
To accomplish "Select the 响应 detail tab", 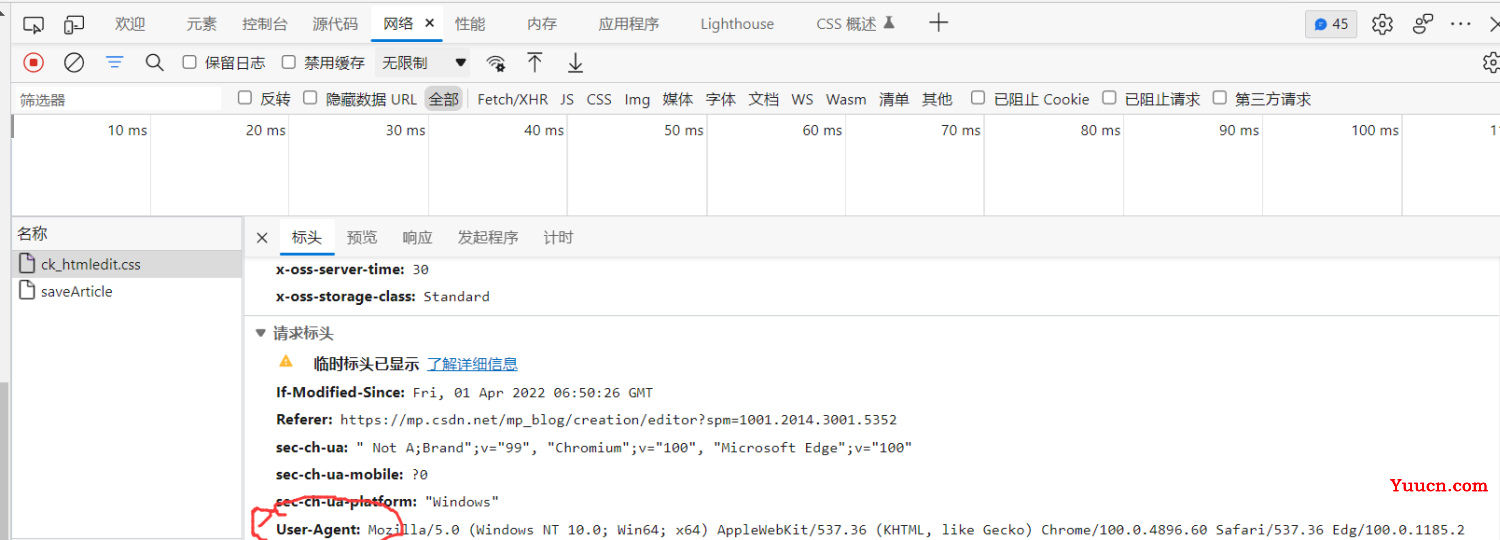I will 418,238.
